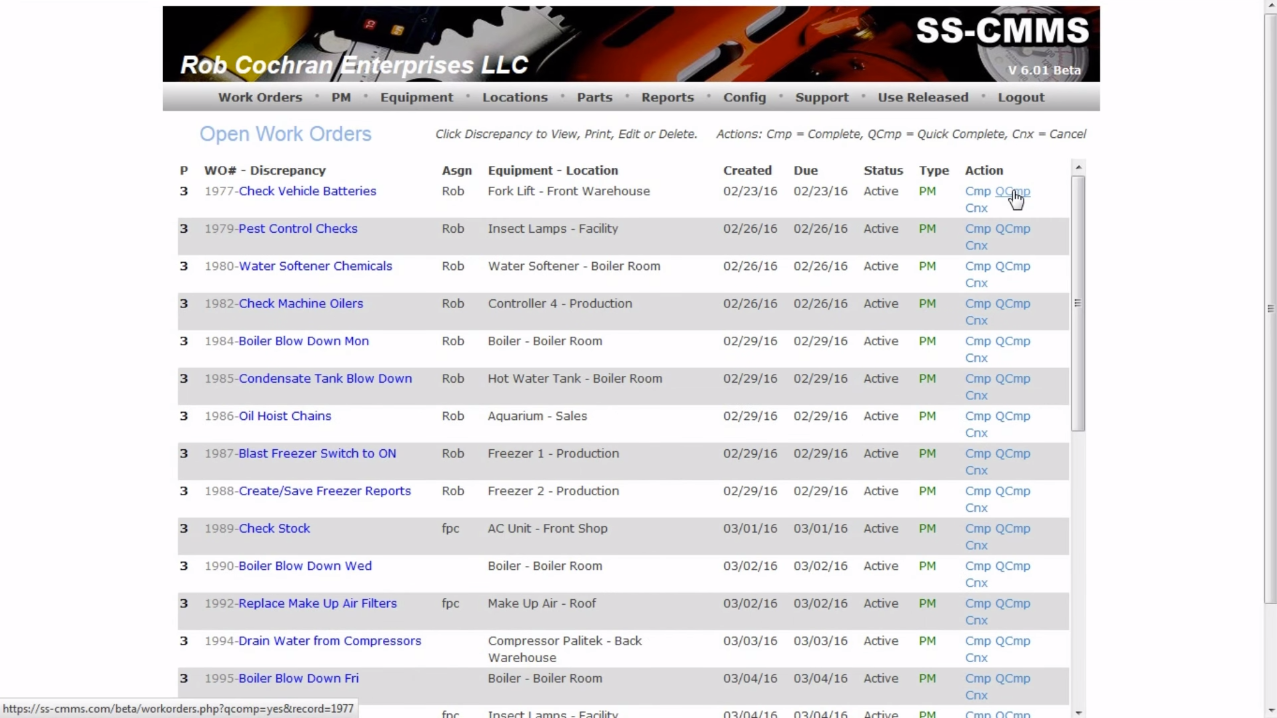
Task: Click the Open Work Orders heading
Action: point(285,134)
